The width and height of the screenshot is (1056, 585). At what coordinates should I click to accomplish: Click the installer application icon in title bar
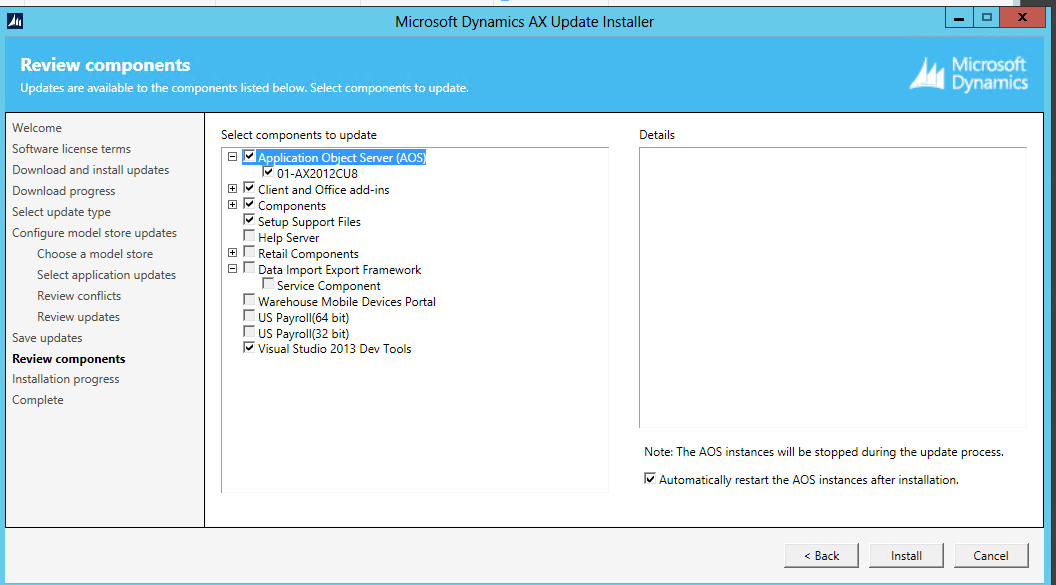(14, 21)
